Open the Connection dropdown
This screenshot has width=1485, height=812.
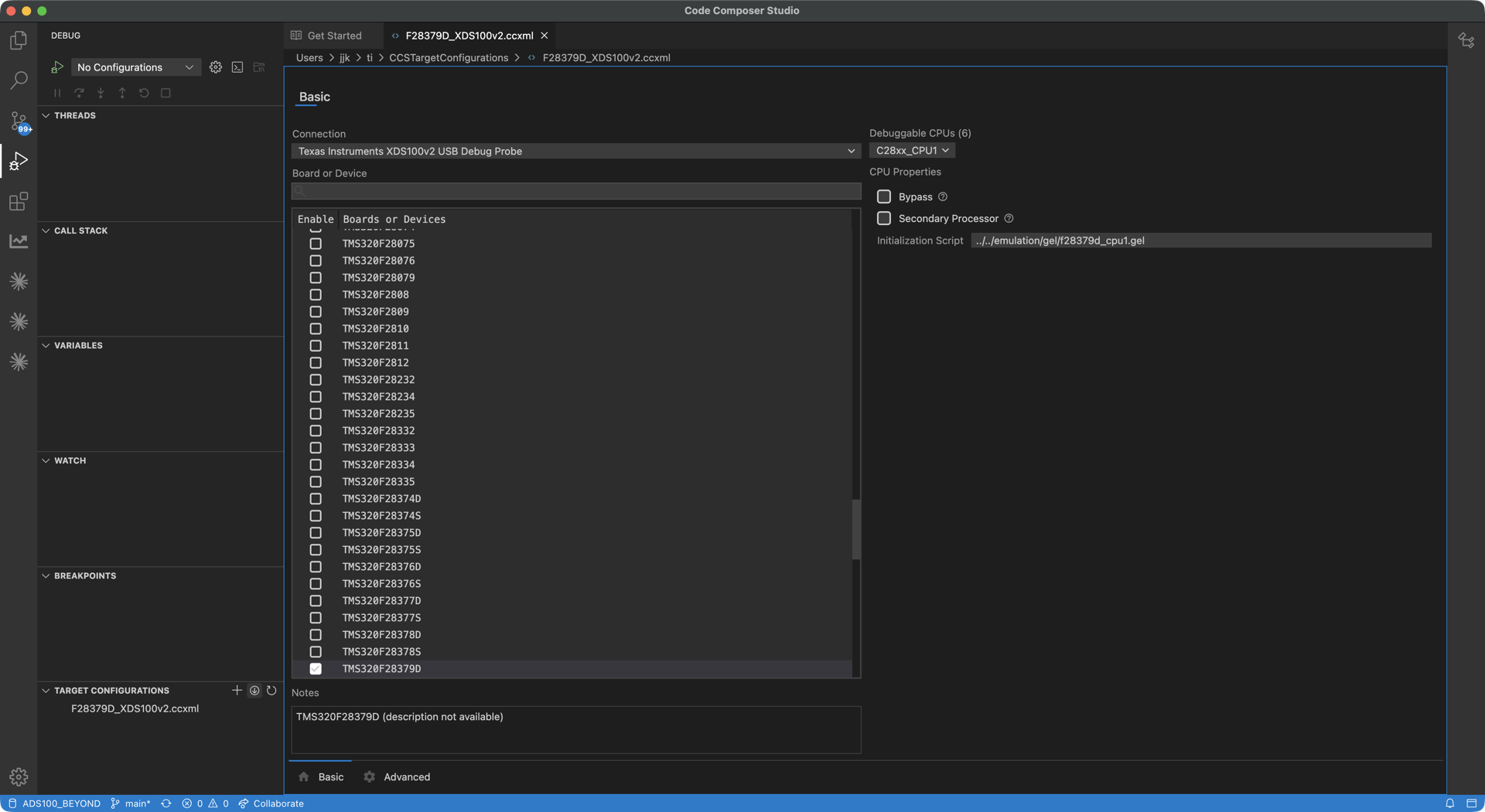(x=576, y=151)
